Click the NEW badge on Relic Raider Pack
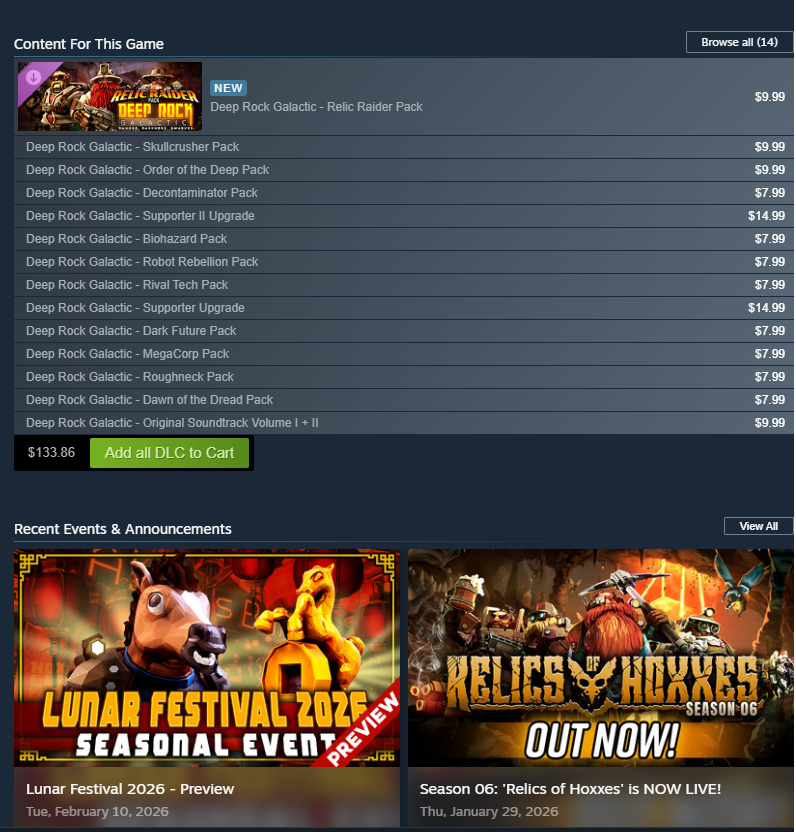796x832 pixels. [228, 88]
